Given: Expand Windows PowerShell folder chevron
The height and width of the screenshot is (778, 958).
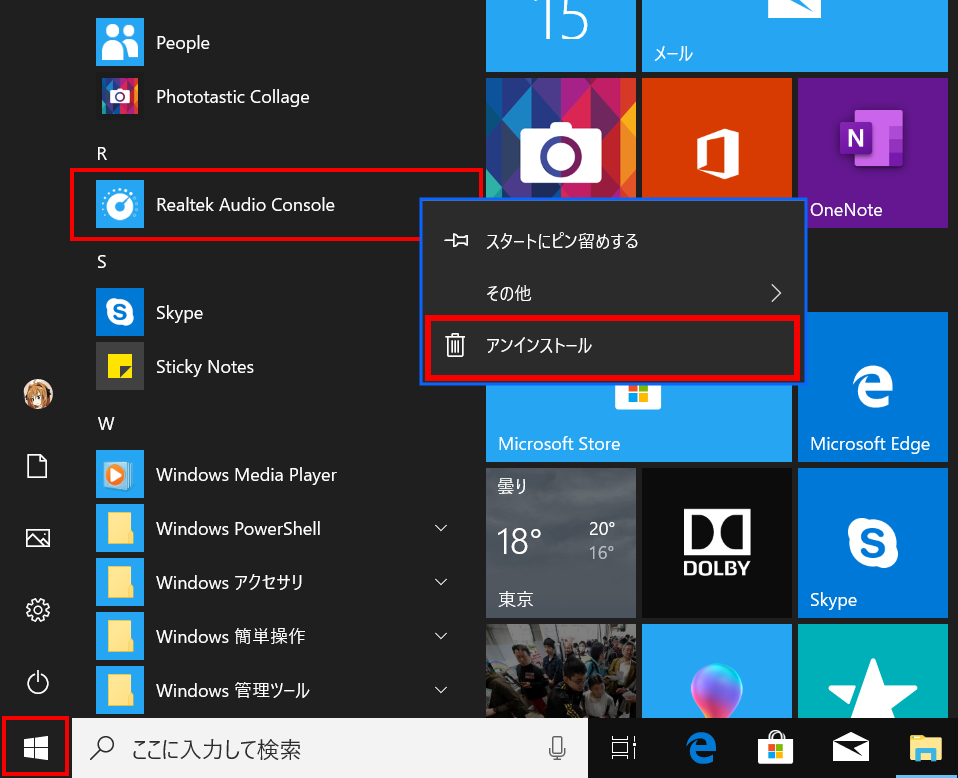Looking at the screenshot, I should pos(441,528).
